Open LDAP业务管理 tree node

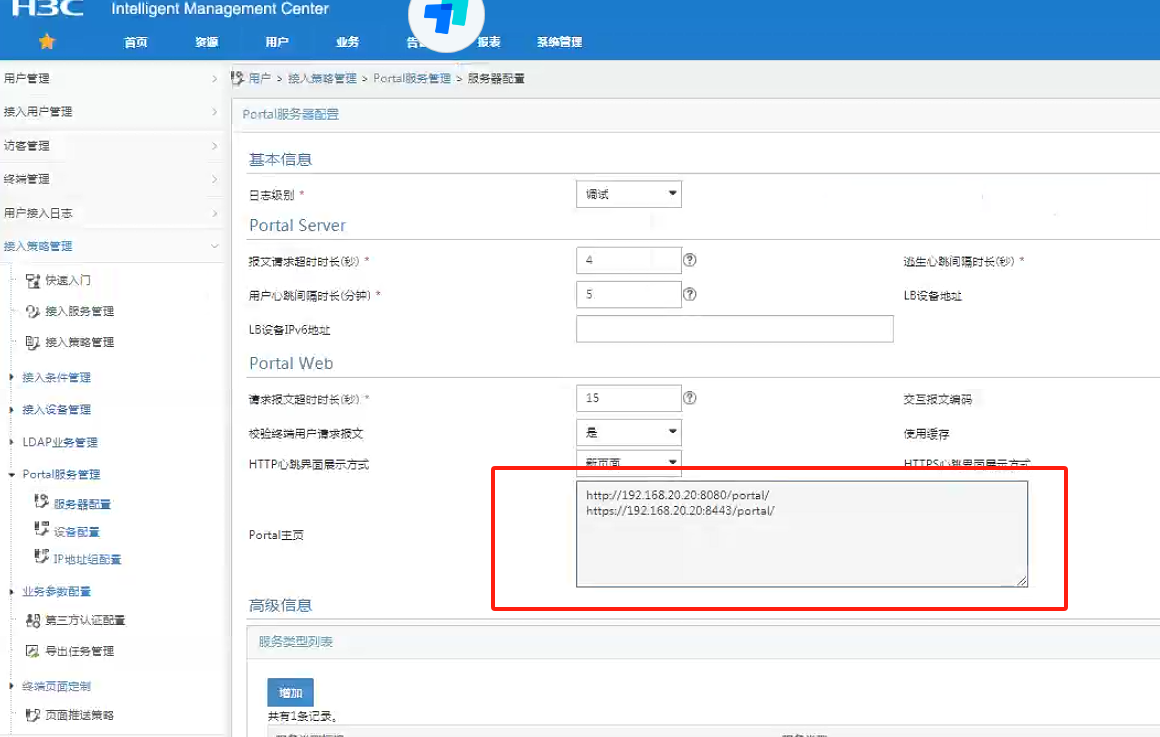[x=59, y=442]
